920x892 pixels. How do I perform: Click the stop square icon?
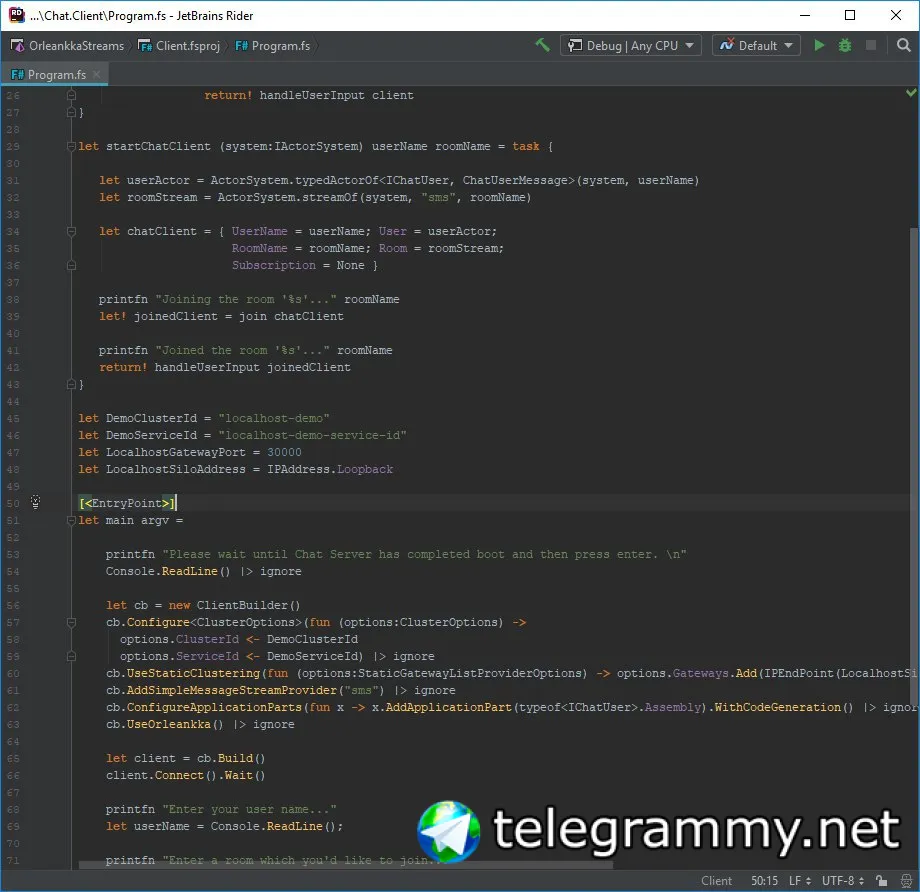tap(871, 45)
